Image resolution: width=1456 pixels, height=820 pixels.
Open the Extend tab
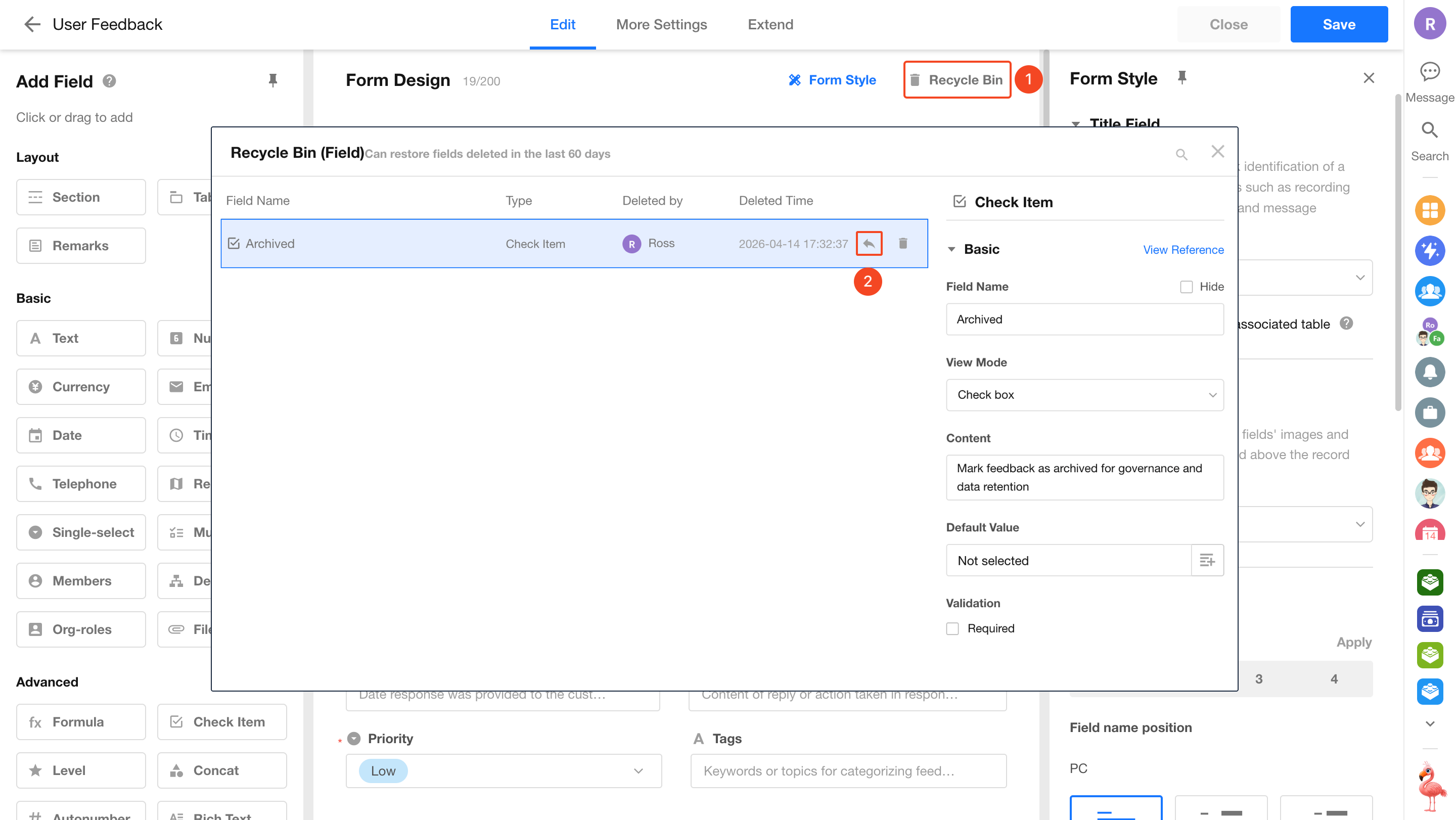(x=770, y=24)
